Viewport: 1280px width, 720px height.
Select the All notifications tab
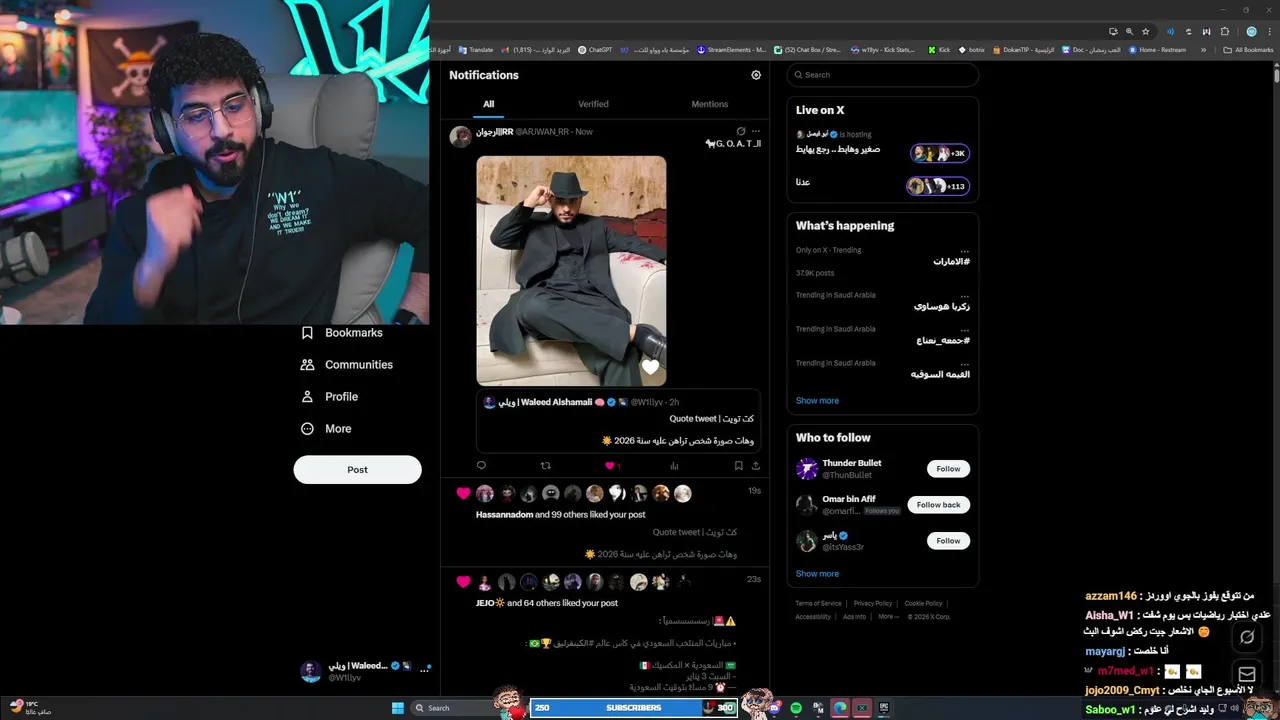tap(488, 104)
